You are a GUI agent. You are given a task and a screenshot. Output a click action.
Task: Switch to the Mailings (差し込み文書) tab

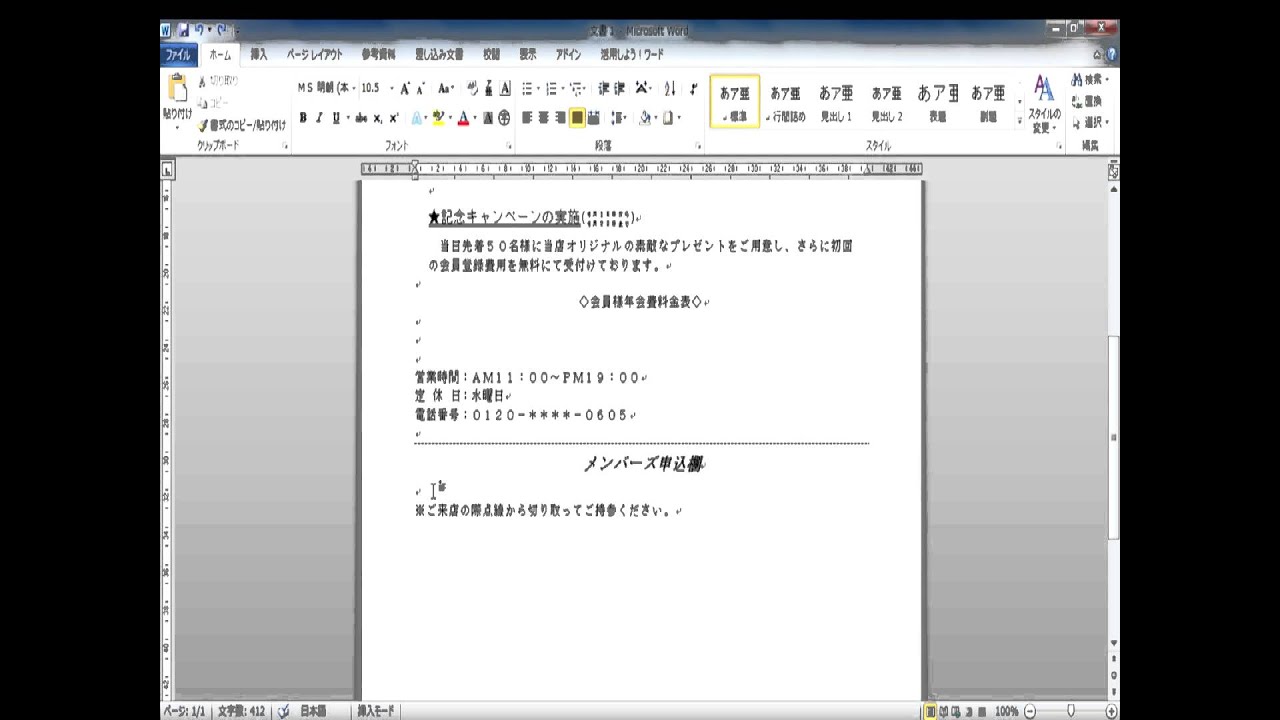click(439, 55)
